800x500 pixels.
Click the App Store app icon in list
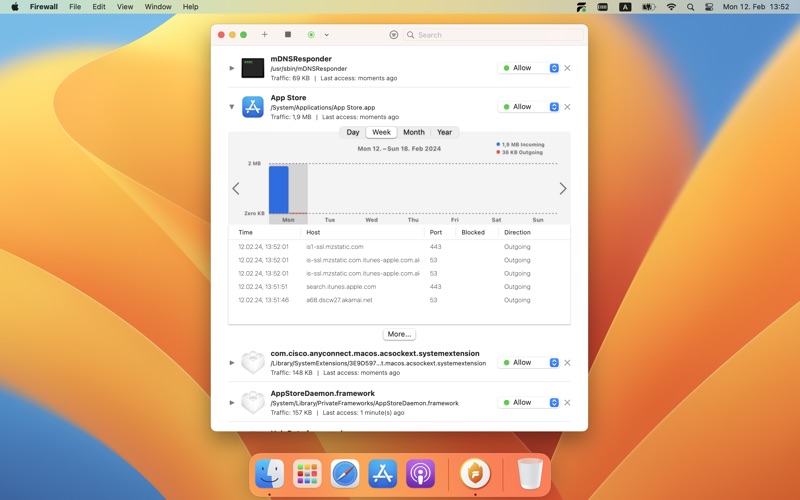click(253, 107)
